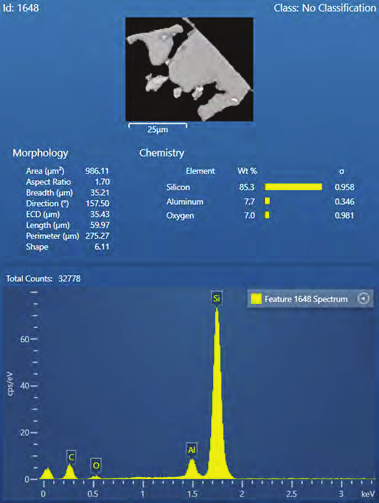Image resolution: width=379 pixels, height=503 pixels.
Task: Click the Silicon sigma value '0.958'
Action: click(x=344, y=187)
